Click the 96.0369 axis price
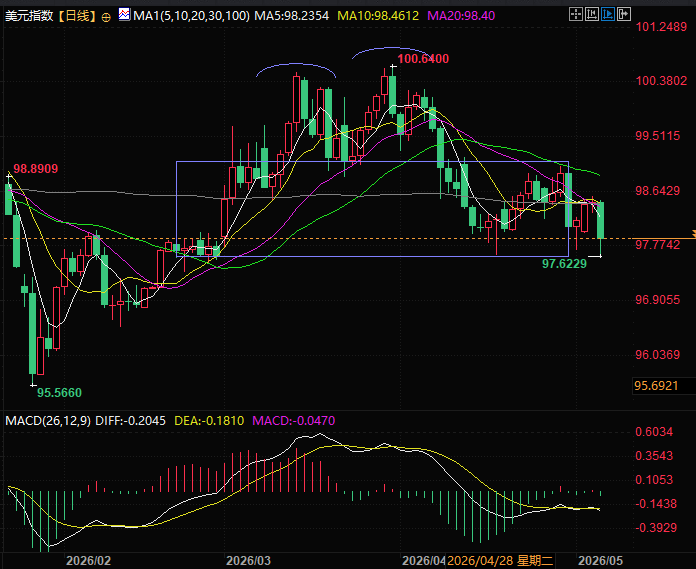This screenshot has width=696, height=569. point(658,355)
